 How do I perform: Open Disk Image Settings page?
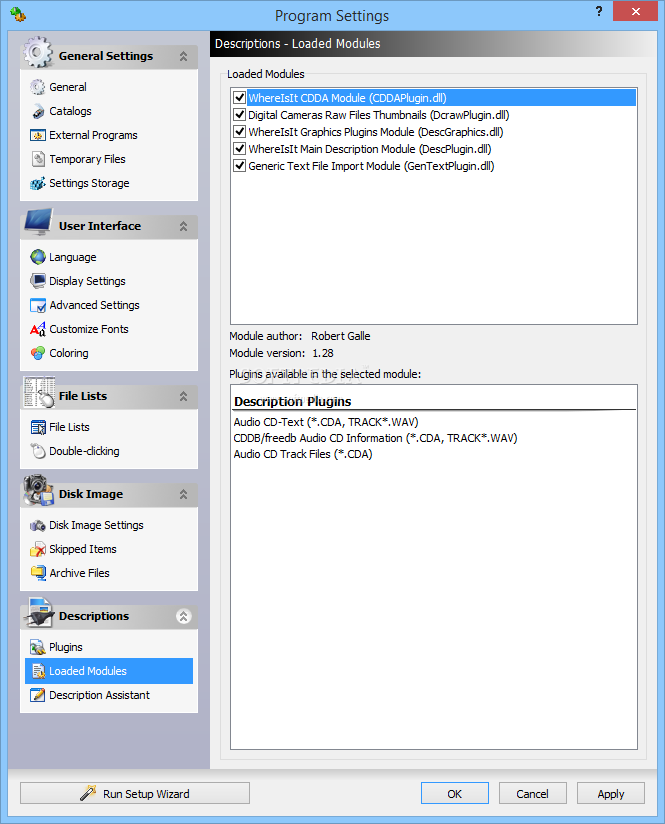coord(96,525)
